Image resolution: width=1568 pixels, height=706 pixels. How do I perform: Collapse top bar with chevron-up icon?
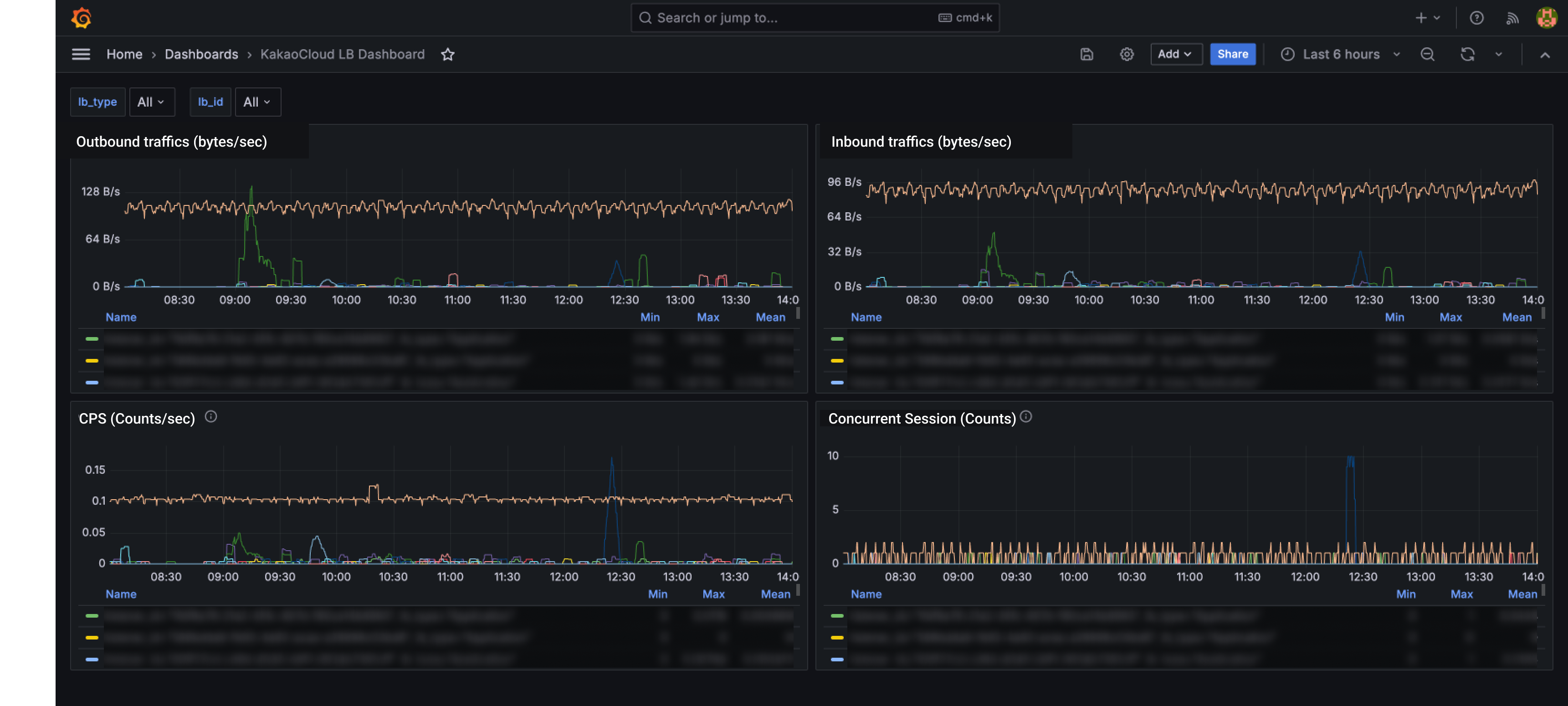(1544, 54)
